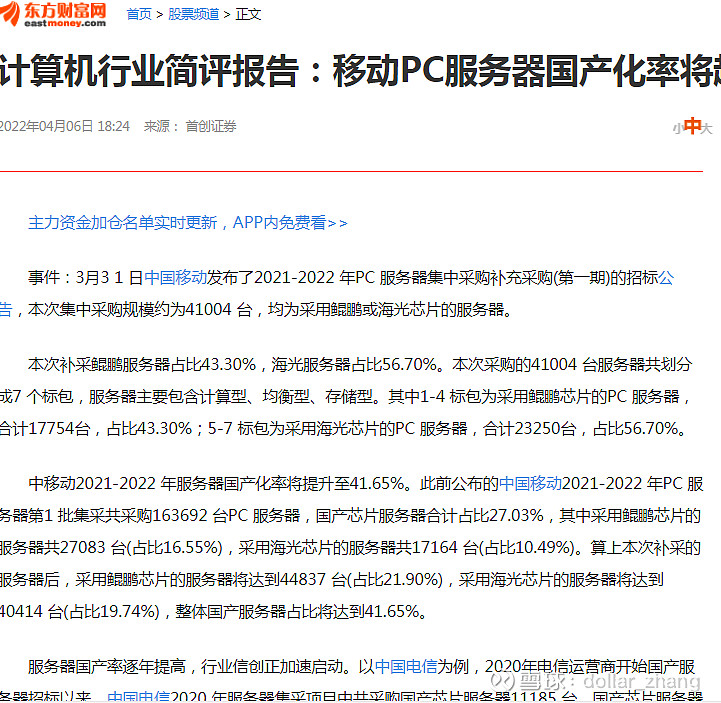Screen dimensions: 721x703
Task: Open the eastmoney.com logo
Action: [53, 15]
